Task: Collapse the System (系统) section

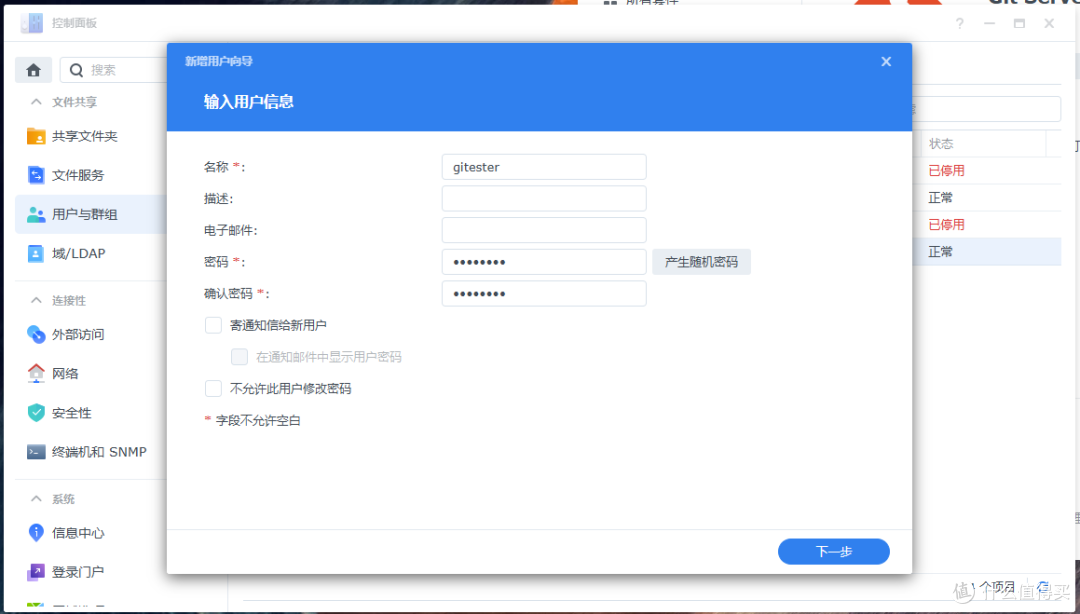Action: click(36, 499)
